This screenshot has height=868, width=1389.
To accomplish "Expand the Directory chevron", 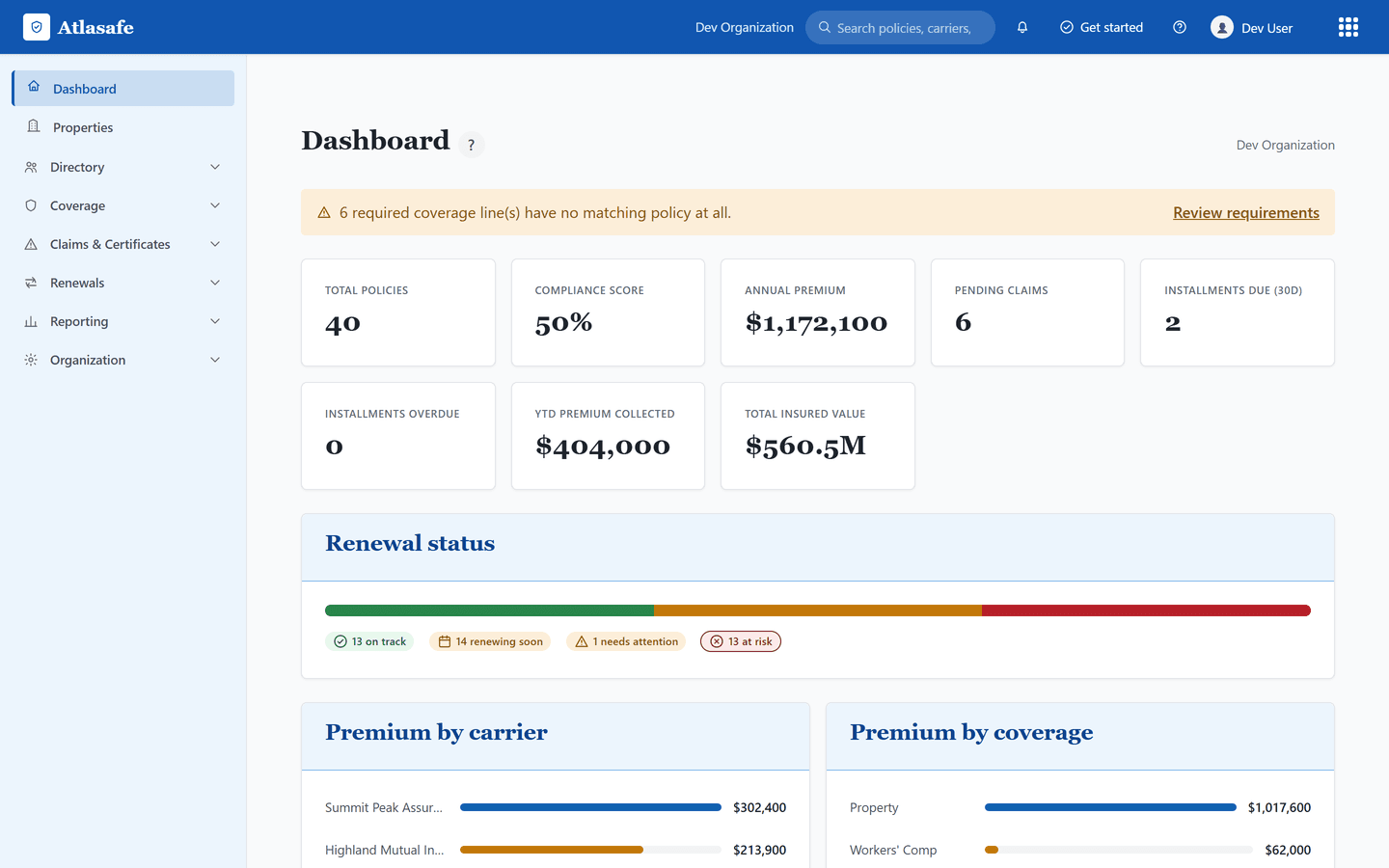I will (215, 167).
